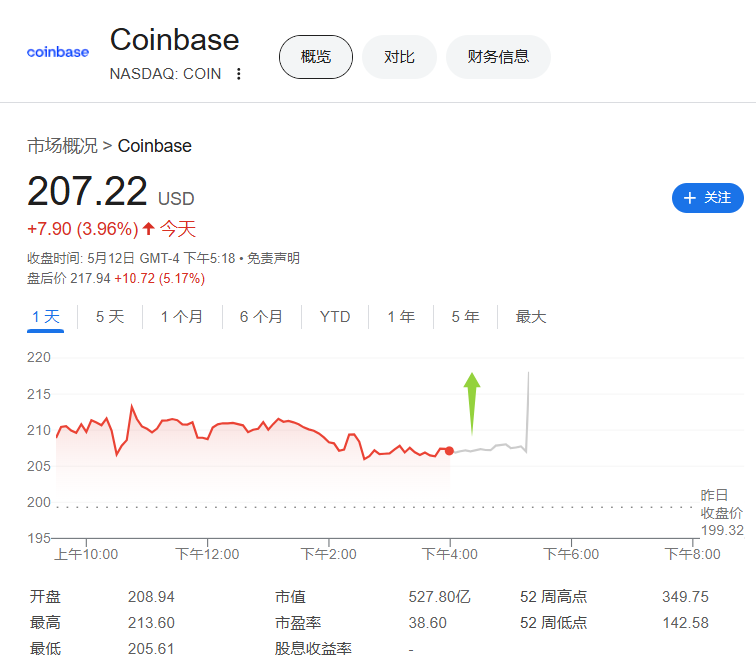Select the 1 个月 chart range
The height and width of the screenshot is (669, 756).
[182, 317]
